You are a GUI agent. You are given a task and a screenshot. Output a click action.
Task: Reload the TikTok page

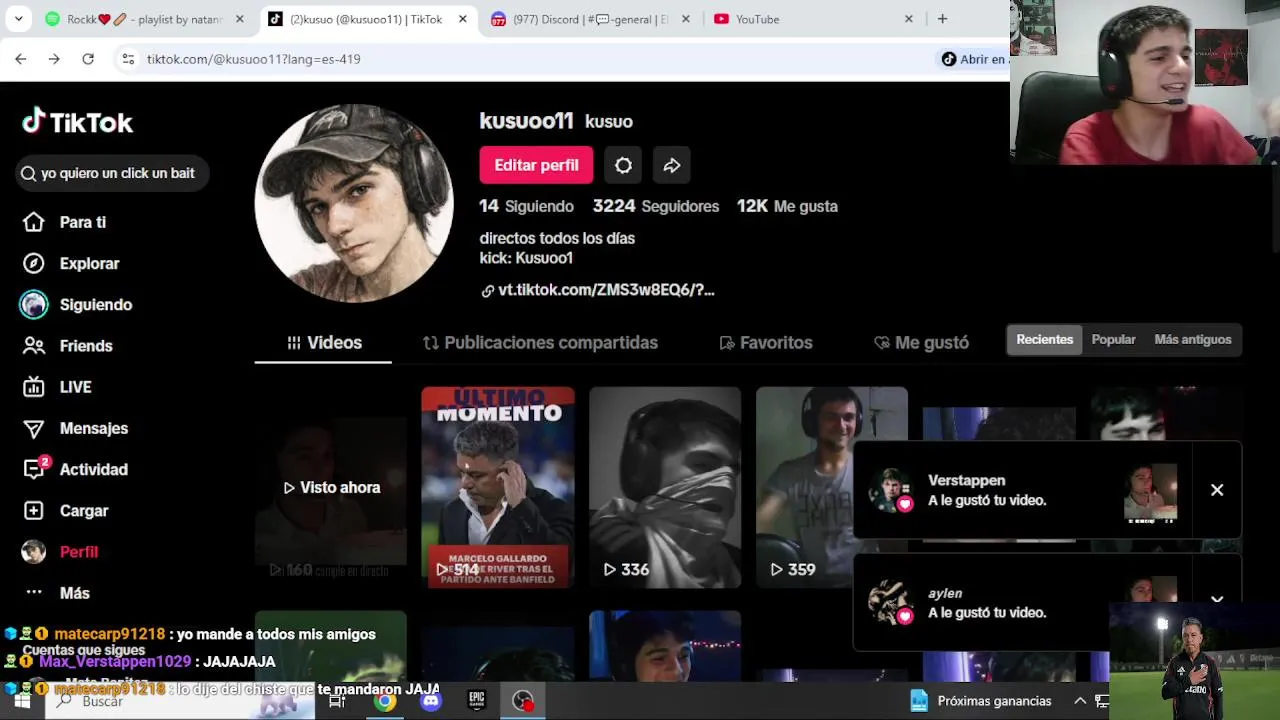click(88, 59)
